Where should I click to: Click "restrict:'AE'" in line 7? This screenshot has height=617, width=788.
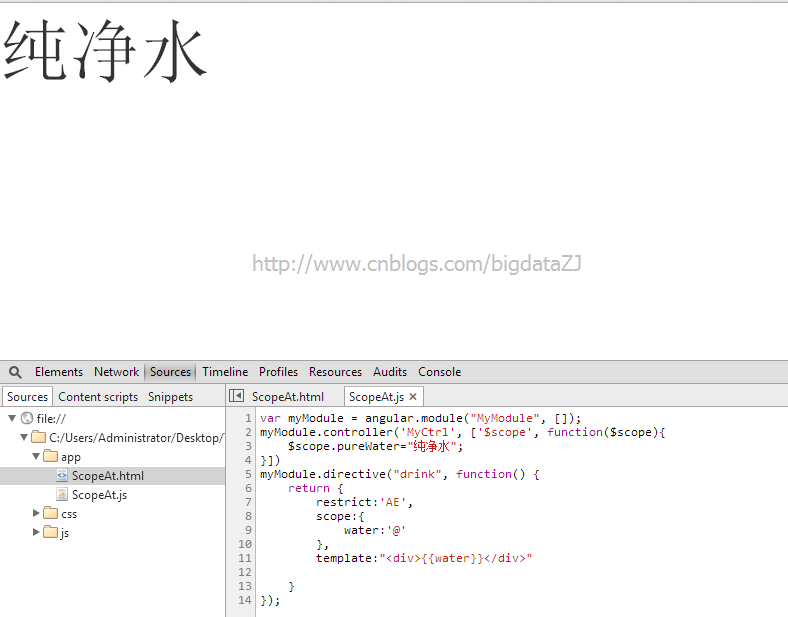[x=361, y=502]
